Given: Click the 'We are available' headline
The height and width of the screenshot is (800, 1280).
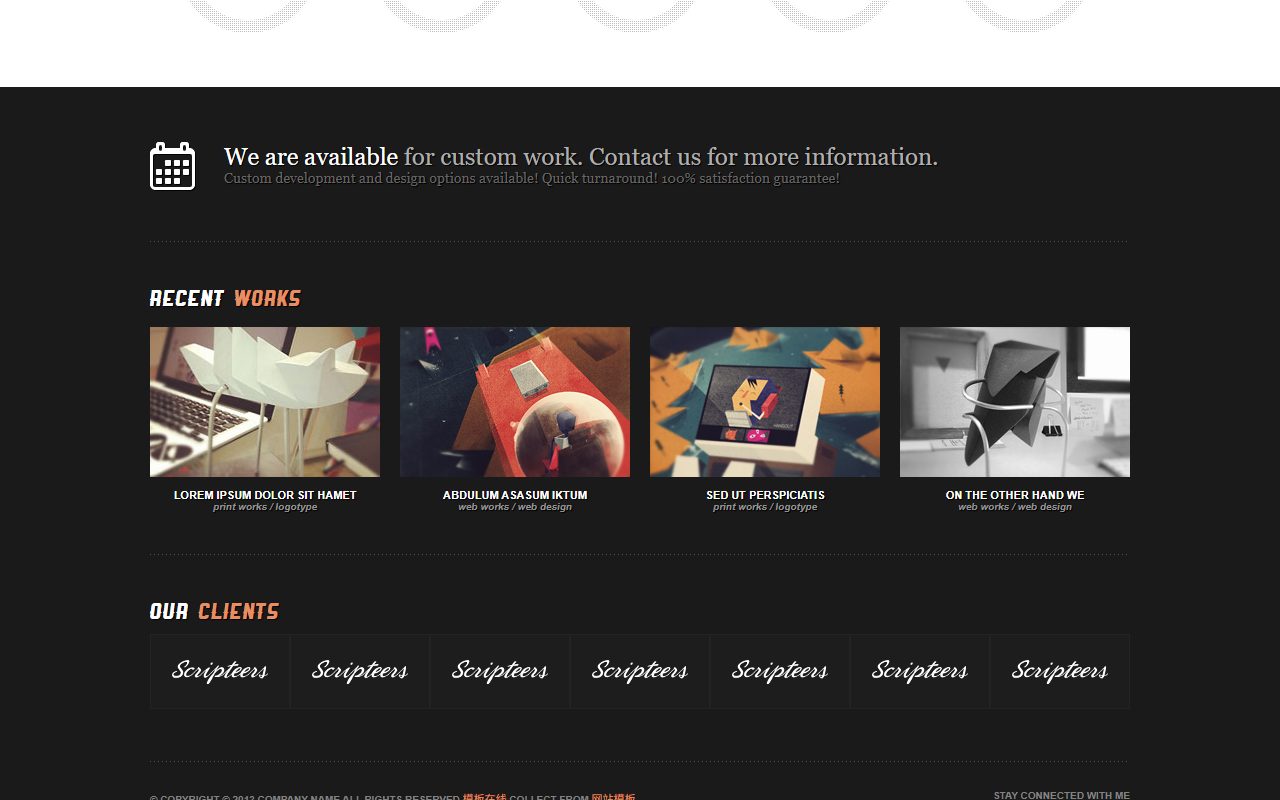Looking at the screenshot, I should (x=581, y=157).
